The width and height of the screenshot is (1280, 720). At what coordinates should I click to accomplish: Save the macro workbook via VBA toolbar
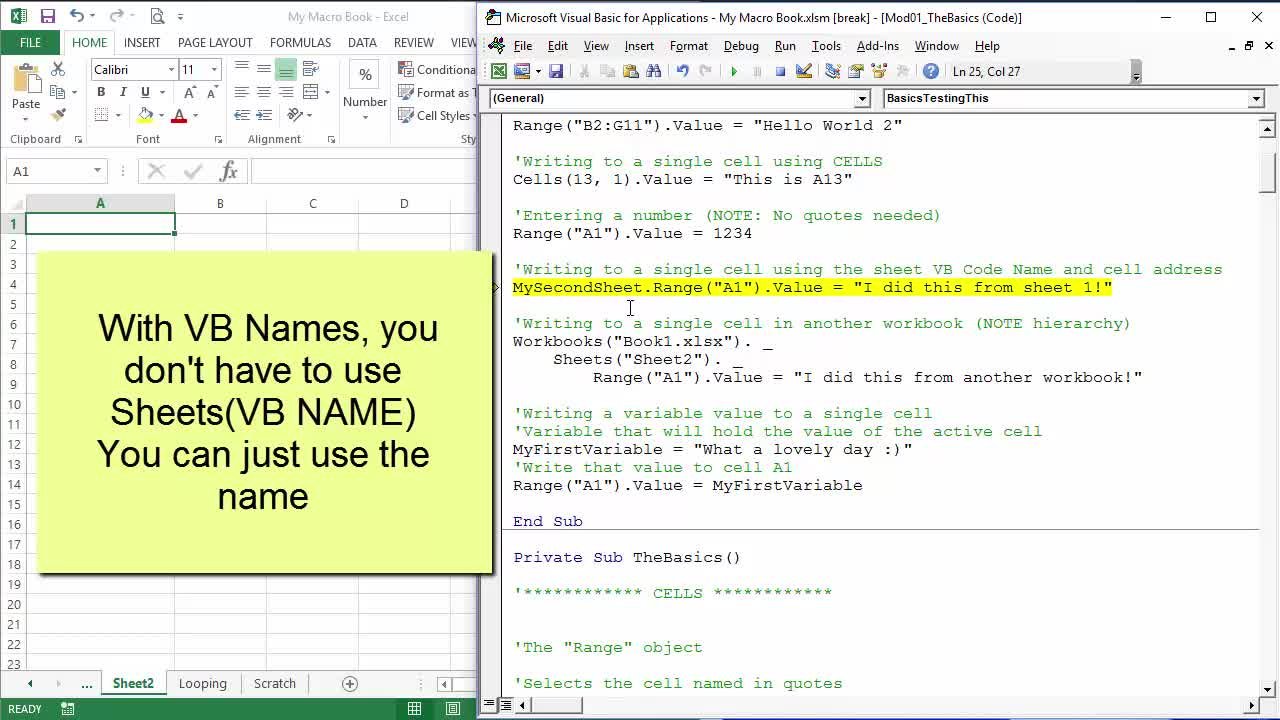click(556, 71)
